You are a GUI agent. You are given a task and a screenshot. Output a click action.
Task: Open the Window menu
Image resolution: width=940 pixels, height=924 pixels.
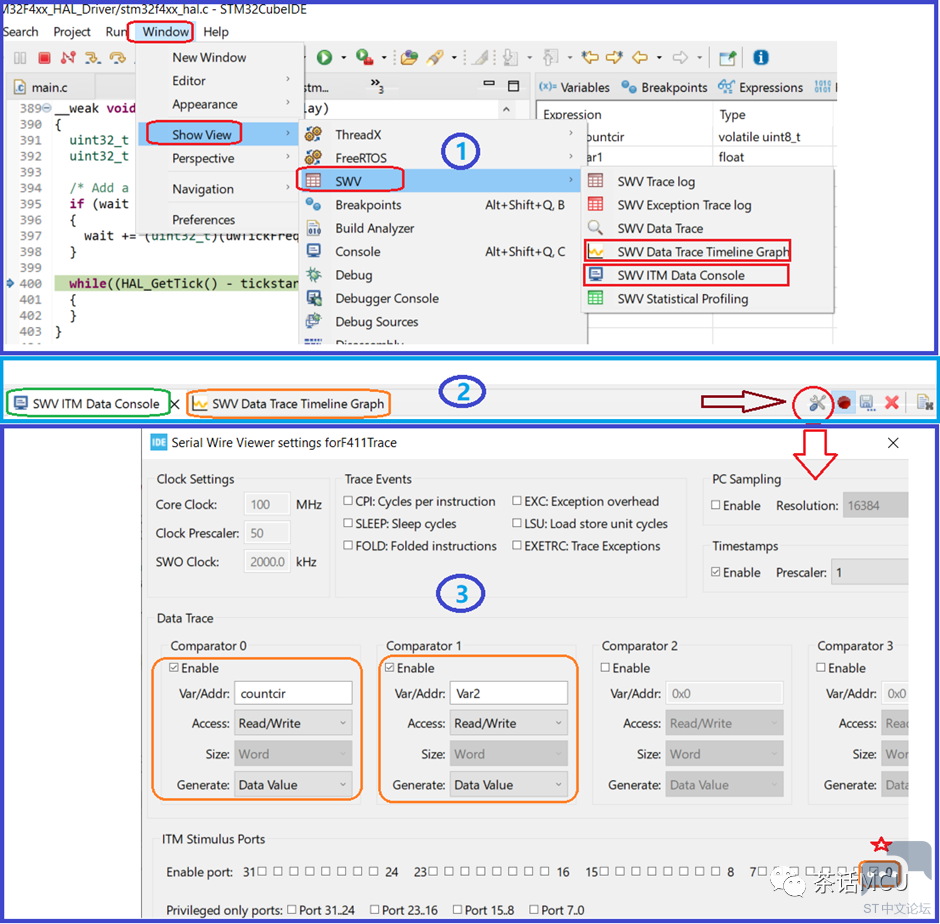coord(165,32)
